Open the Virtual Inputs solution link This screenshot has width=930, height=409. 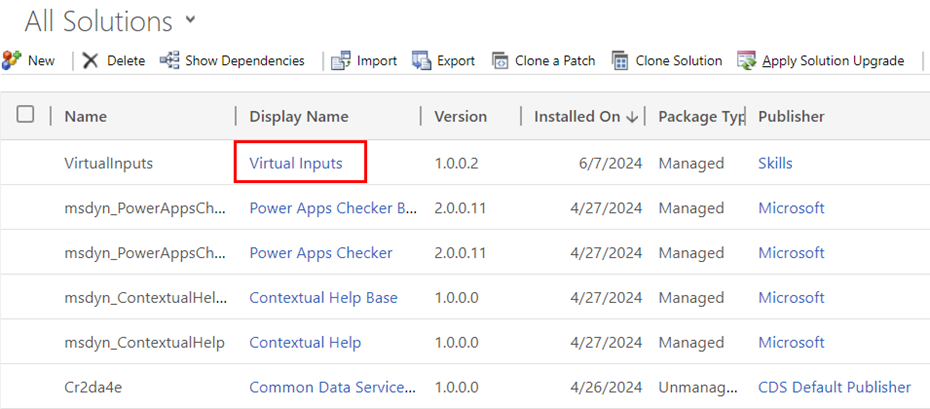[x=296, y=163]
